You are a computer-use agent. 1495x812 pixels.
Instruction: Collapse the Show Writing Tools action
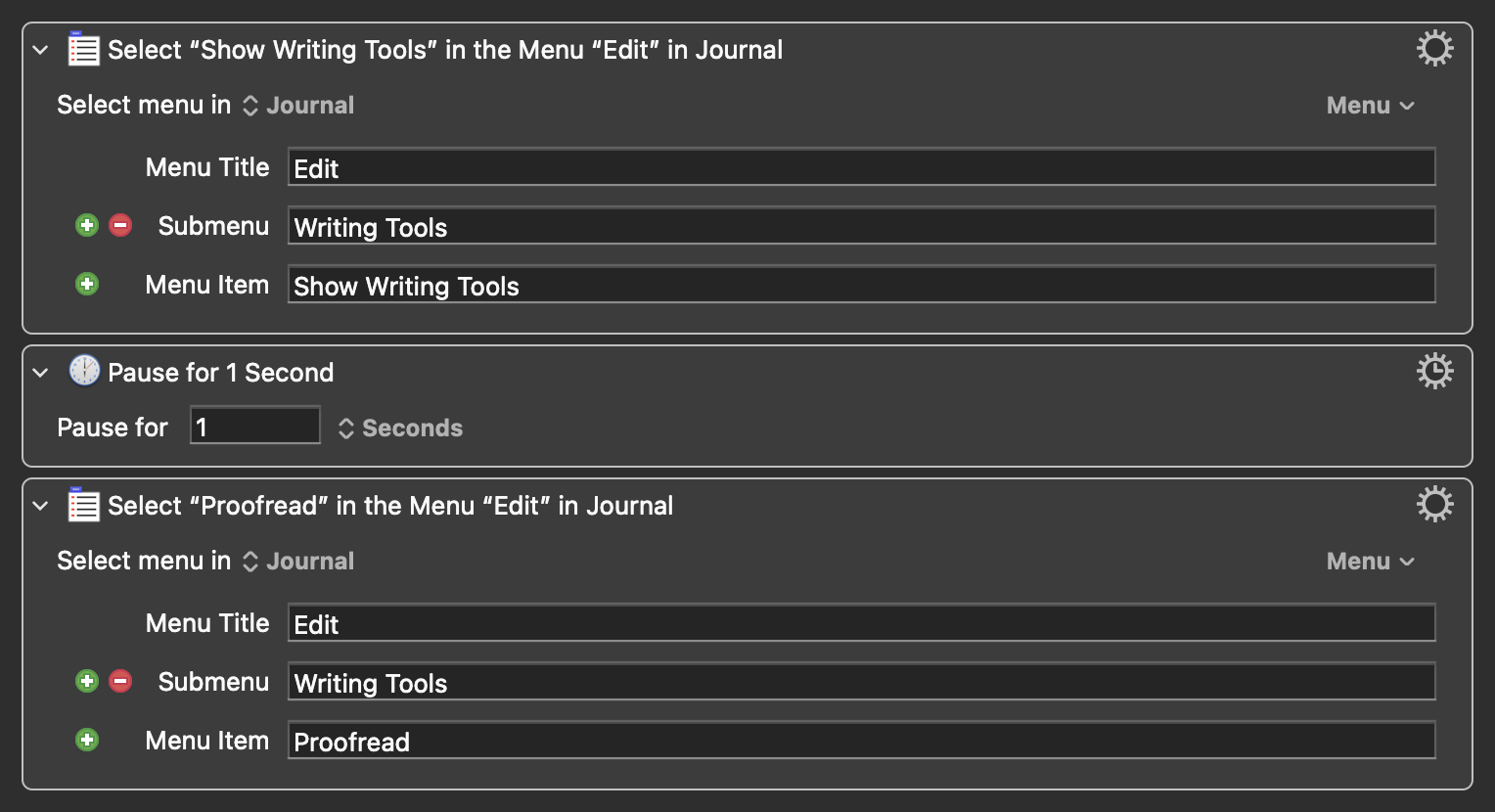pyautogui.click(x=40, y=50)
